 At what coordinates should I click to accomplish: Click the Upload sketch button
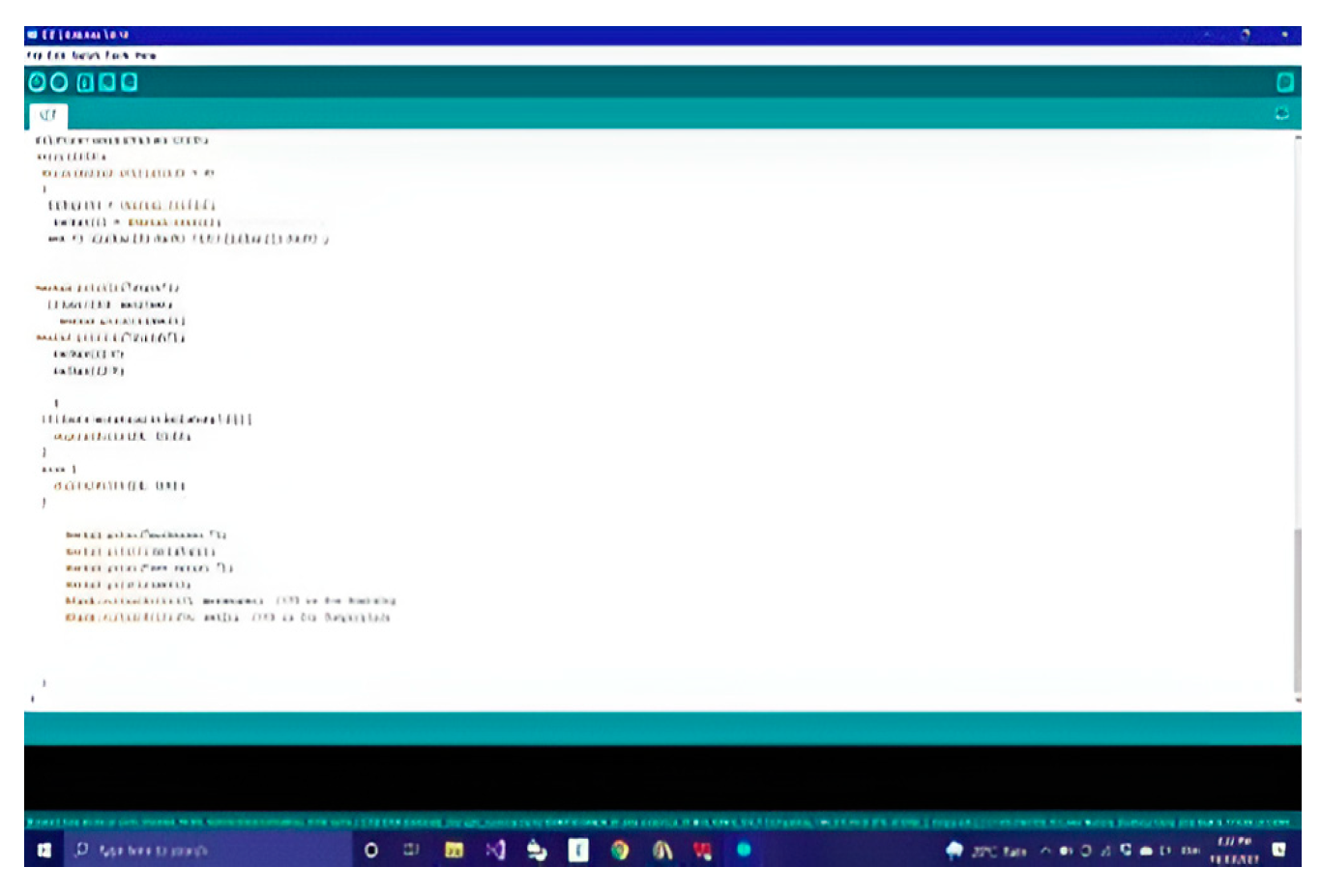(x=59, y=83)
